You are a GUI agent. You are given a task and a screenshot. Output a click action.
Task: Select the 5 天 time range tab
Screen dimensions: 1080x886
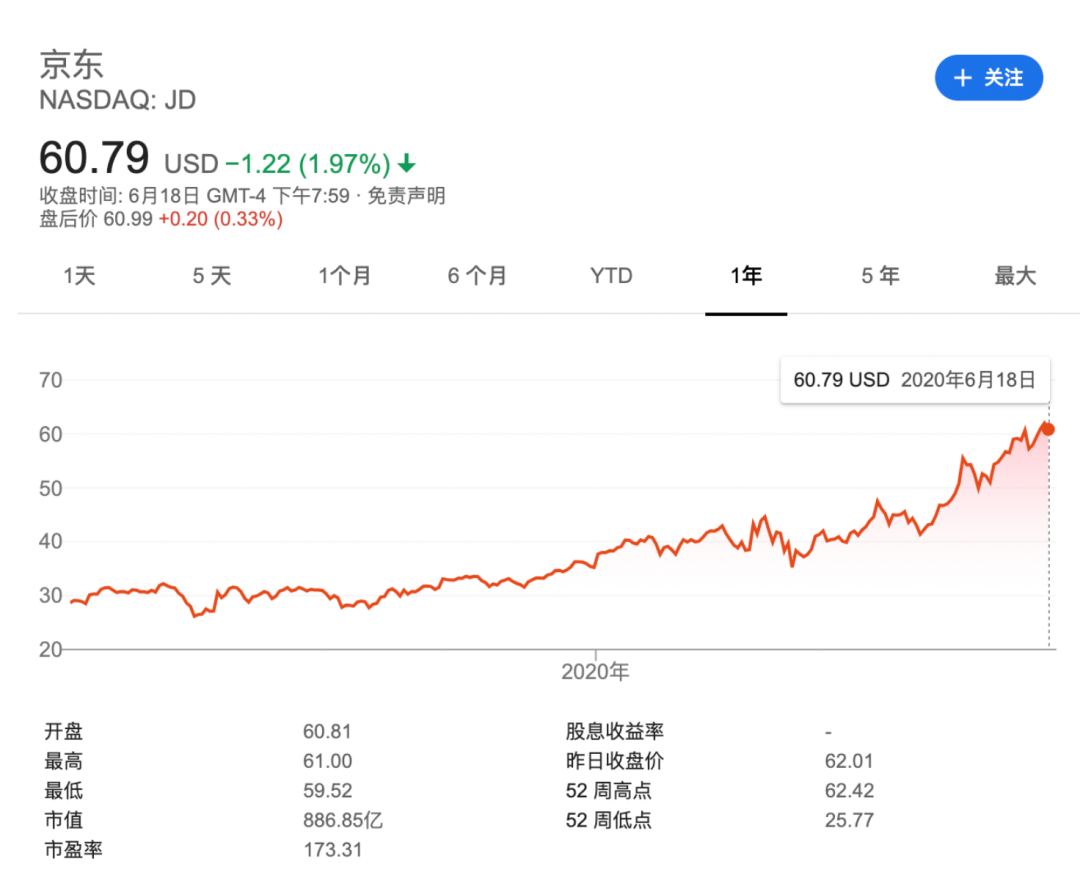pos(211,276)
